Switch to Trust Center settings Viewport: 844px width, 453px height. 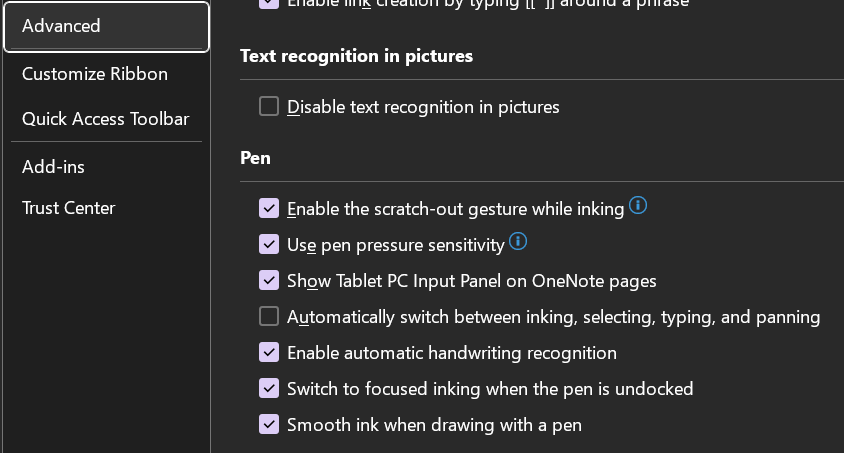coord(68,208)
